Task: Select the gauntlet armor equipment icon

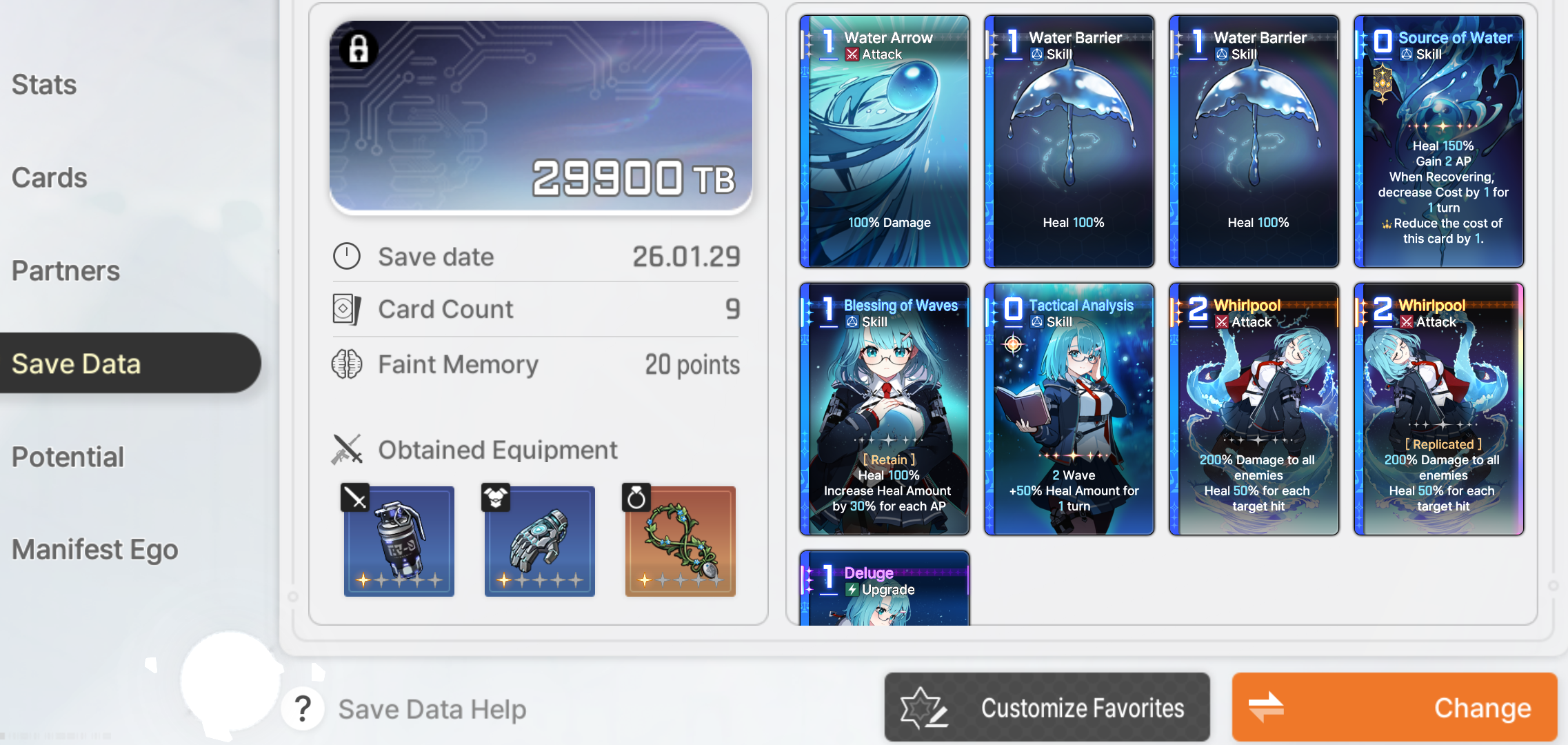Action: (x=539, y=541)
